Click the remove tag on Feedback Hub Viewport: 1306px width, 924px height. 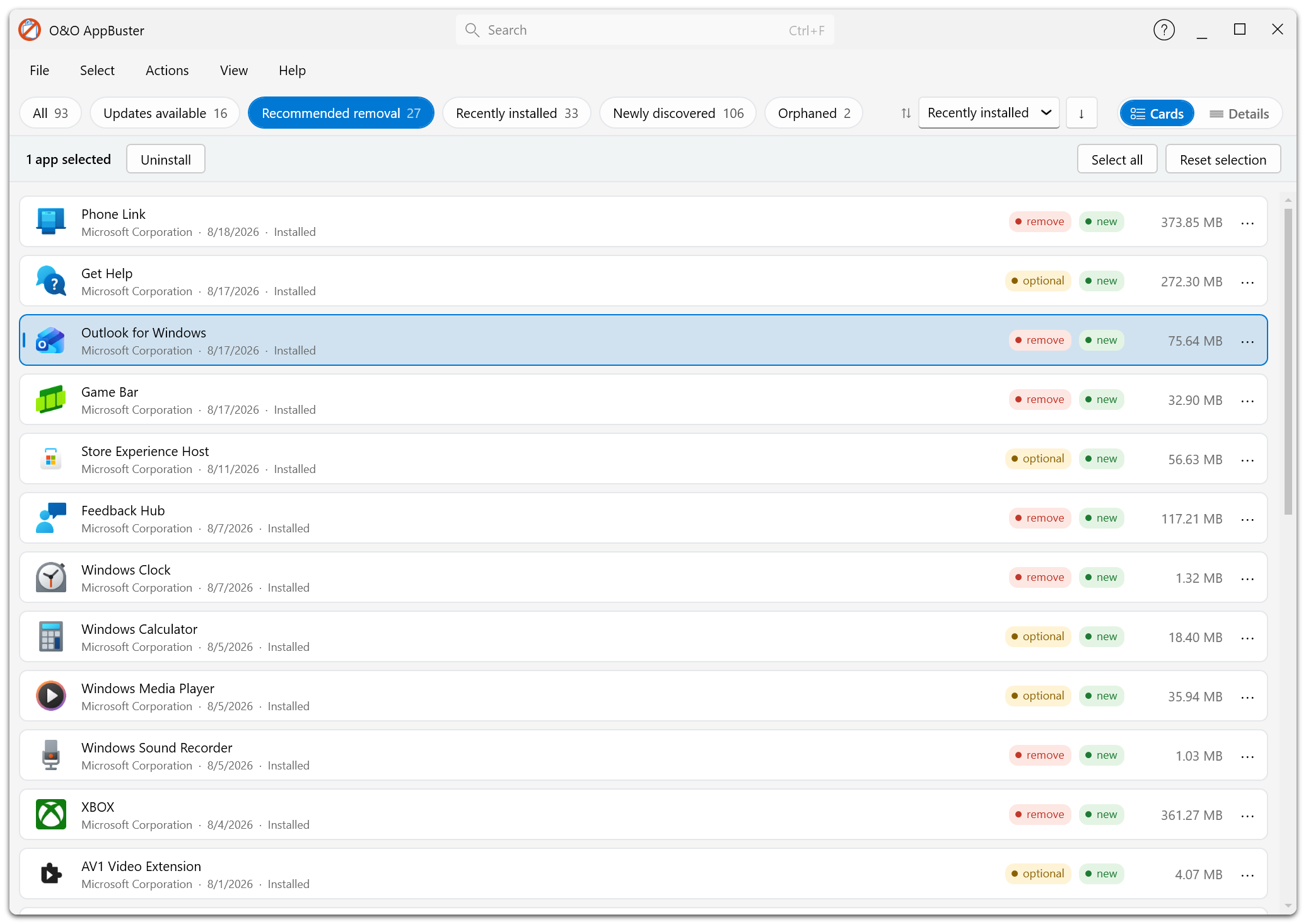(1040, 518)
